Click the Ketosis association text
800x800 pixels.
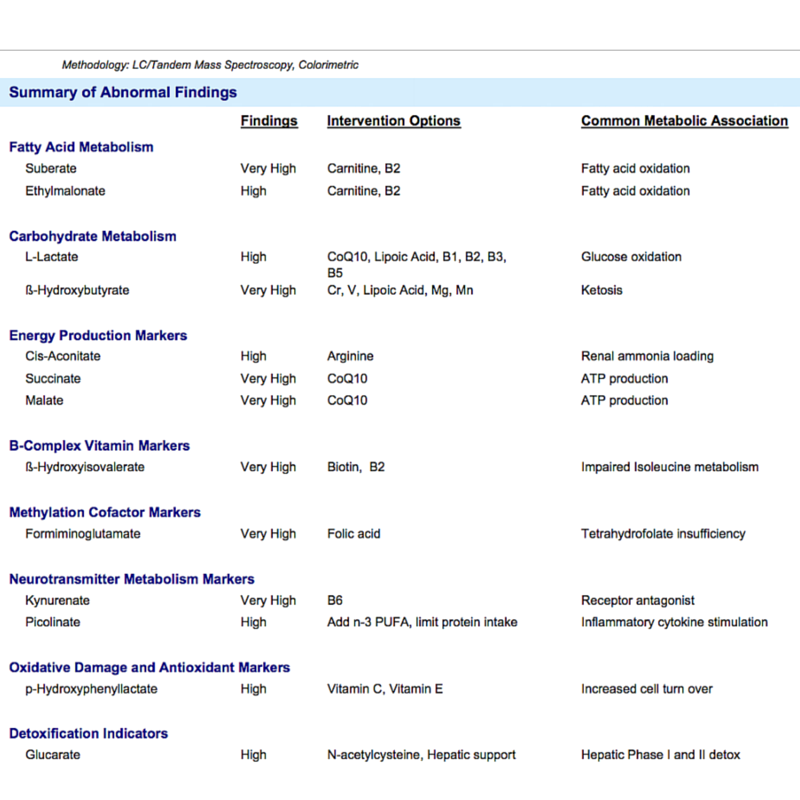[x=601, y=290]
